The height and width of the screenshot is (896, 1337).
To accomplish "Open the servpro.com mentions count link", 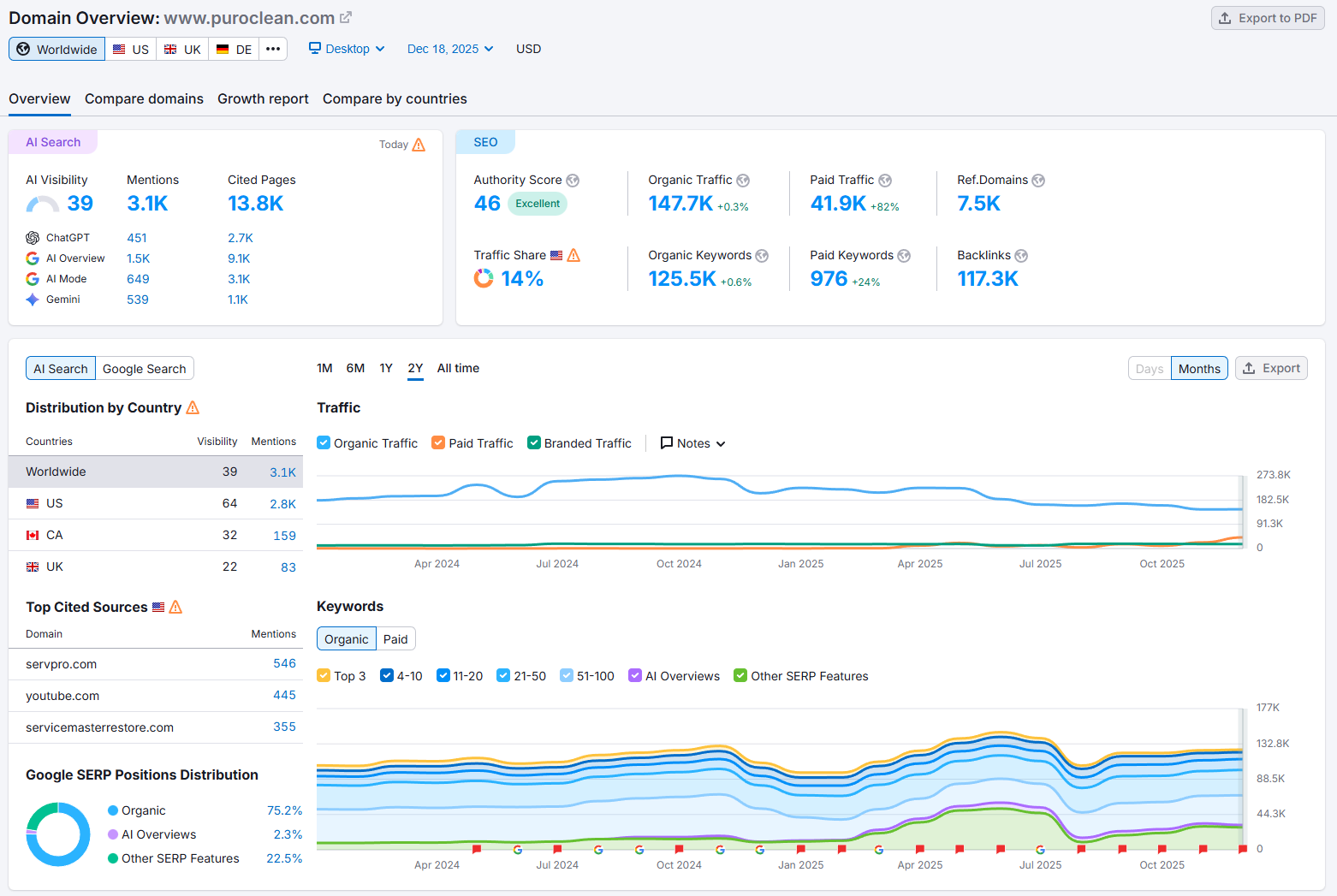I will [x=284, y=664].
